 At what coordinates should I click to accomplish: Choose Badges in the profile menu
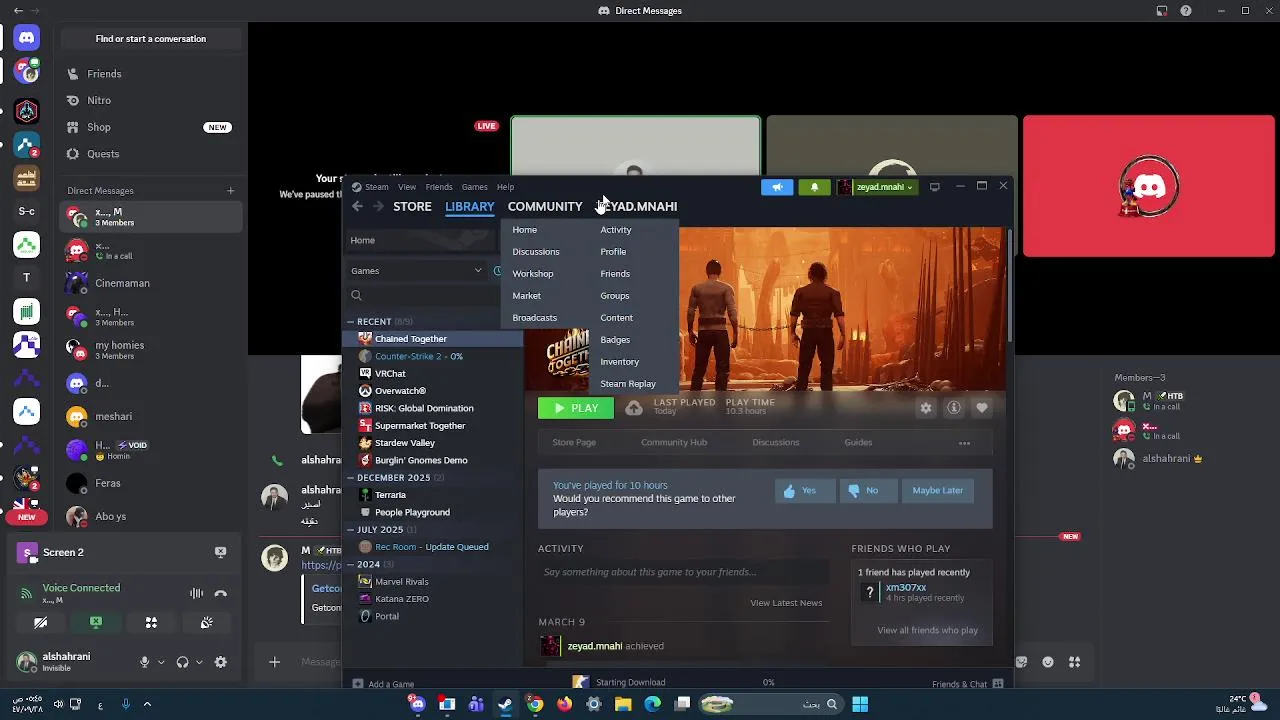click(615, 340)
